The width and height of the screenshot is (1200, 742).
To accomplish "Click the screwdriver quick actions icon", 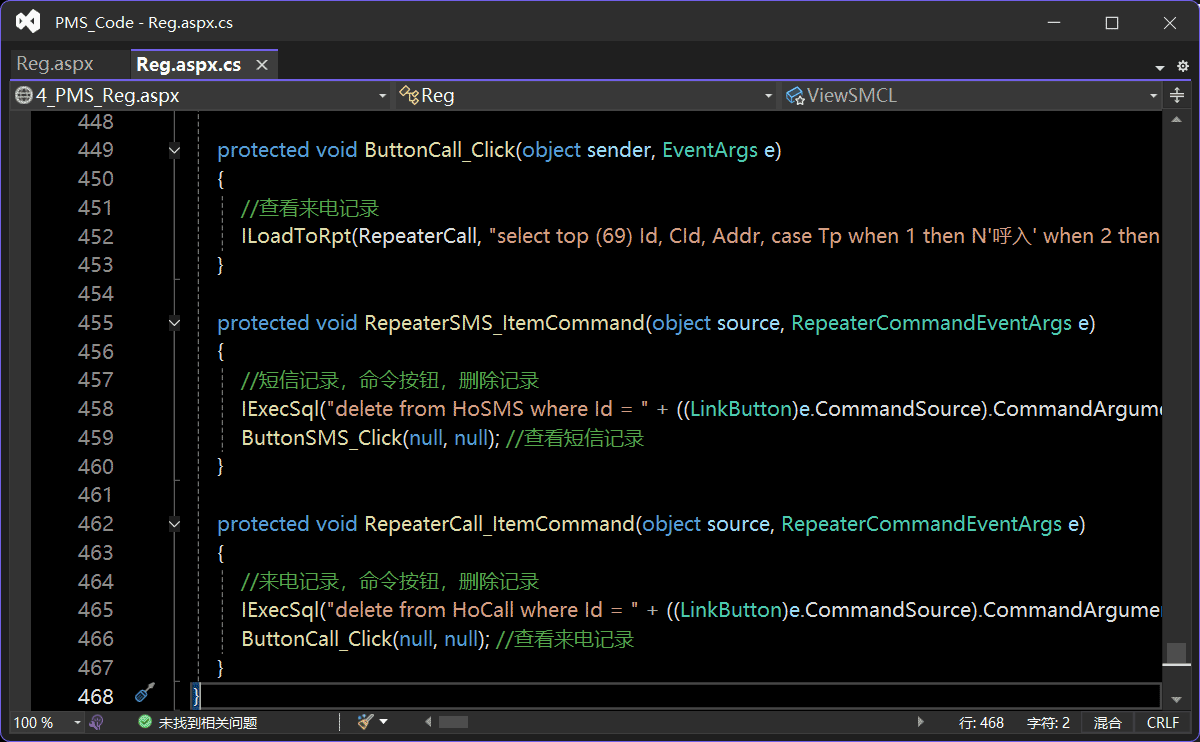I will point(145,693).
